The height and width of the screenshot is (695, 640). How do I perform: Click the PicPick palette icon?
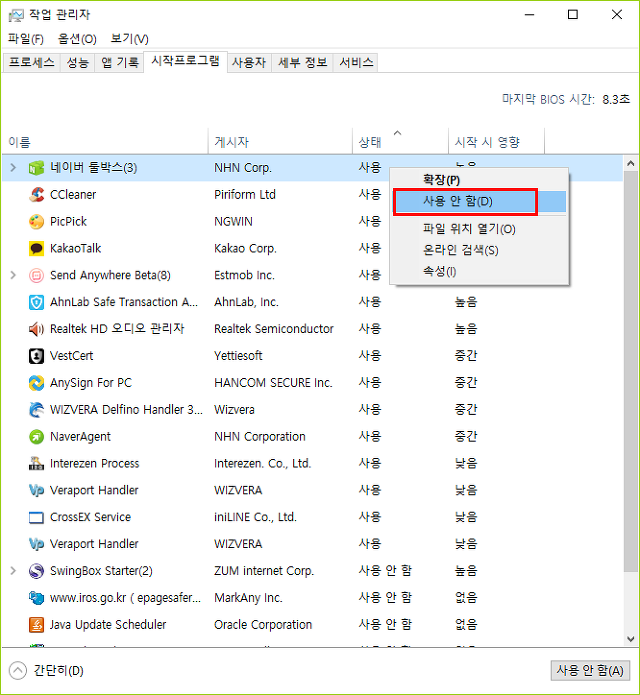coord(36,222)
